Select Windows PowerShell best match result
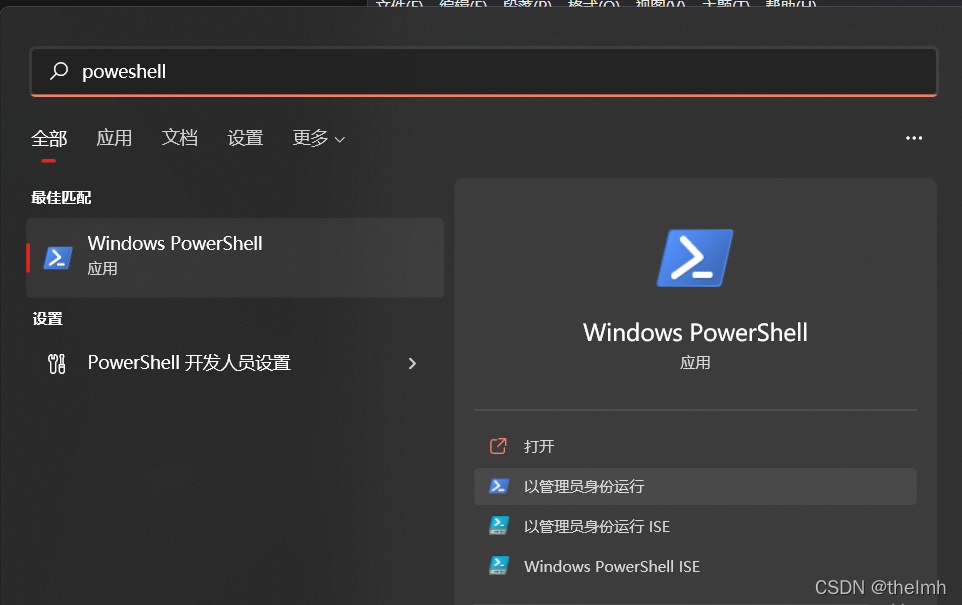This screenshot has height=605, width=962. tap(235, 258)
